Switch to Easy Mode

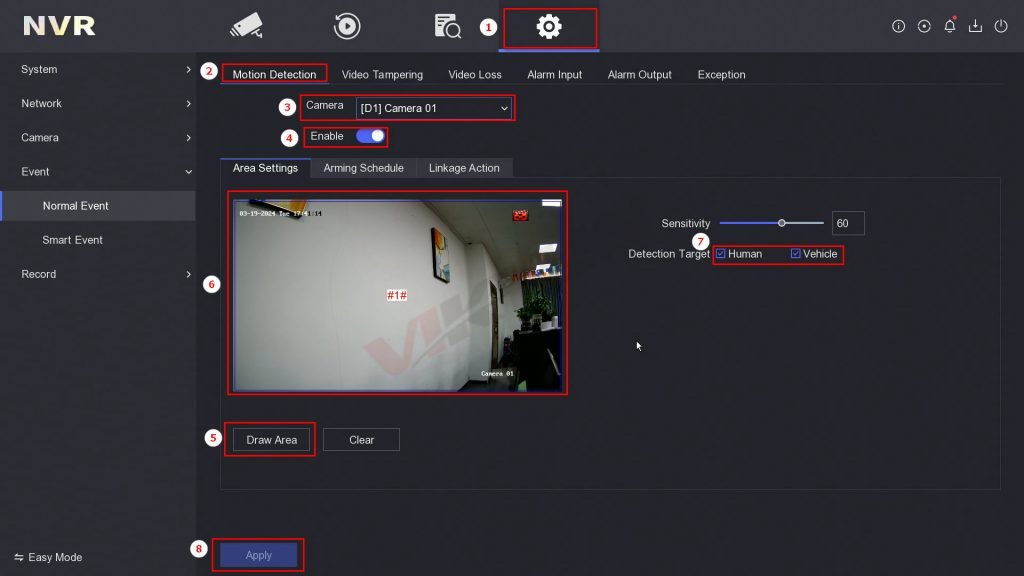[x=49, y=557]
